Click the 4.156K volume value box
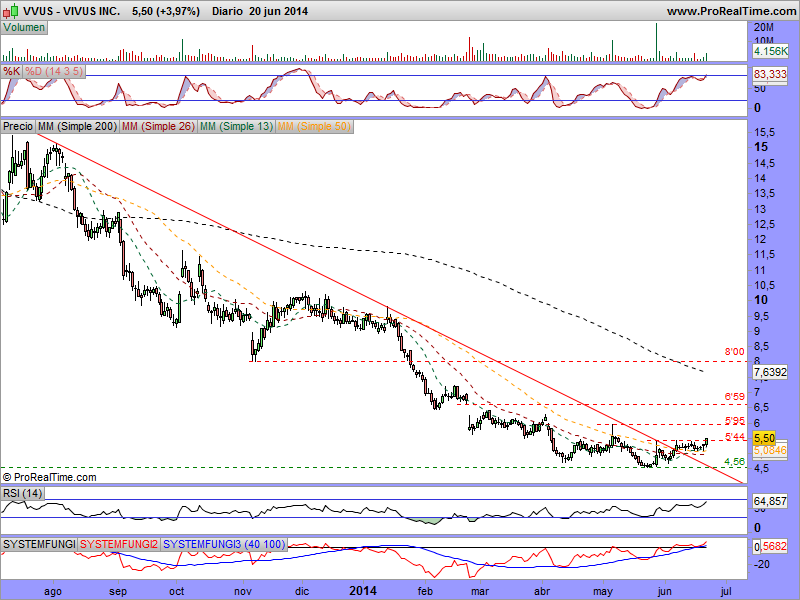Screen dimensions: 800x600 770,51
